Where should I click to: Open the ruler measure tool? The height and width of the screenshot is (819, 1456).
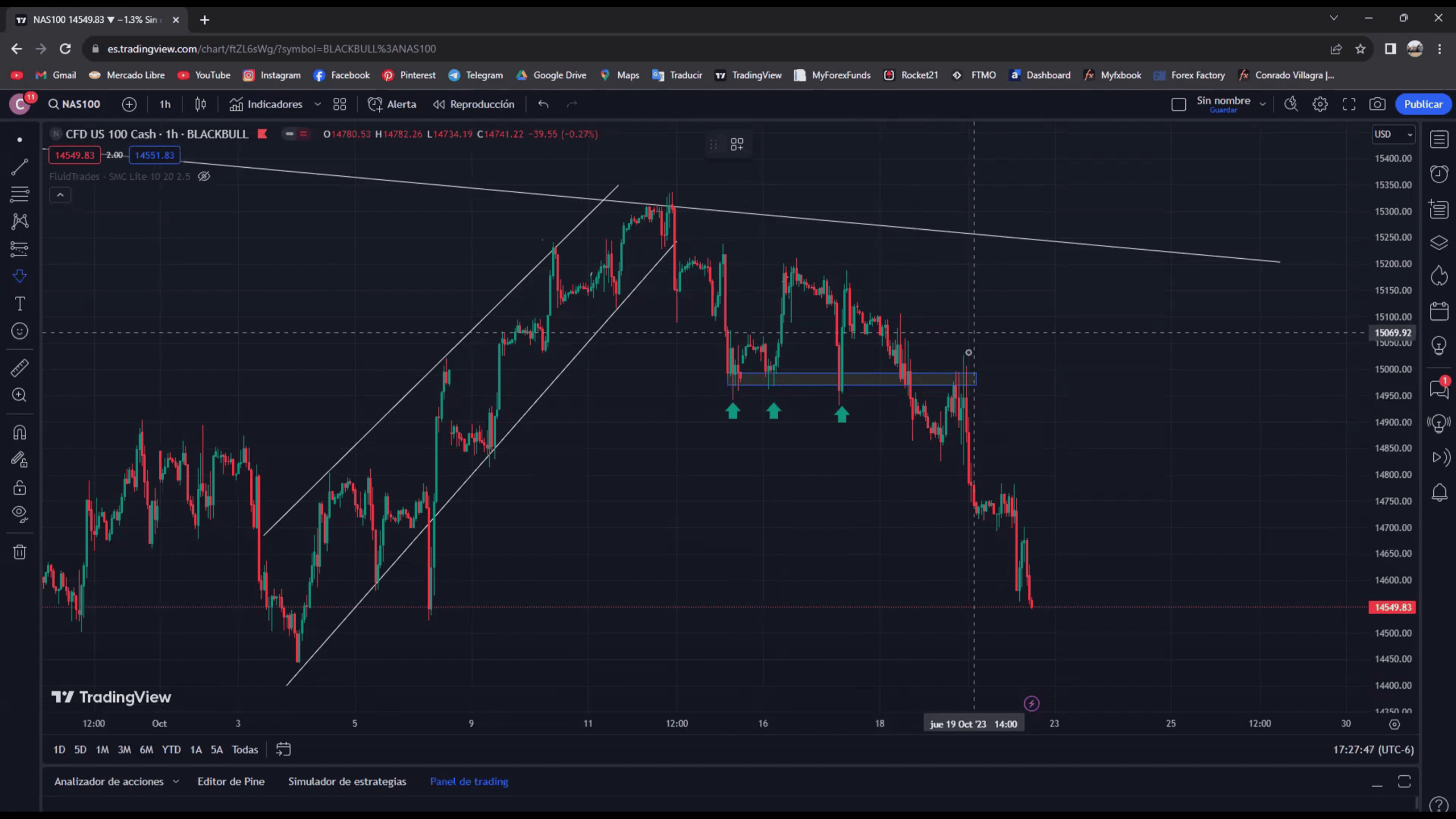(x=19, y=368)
